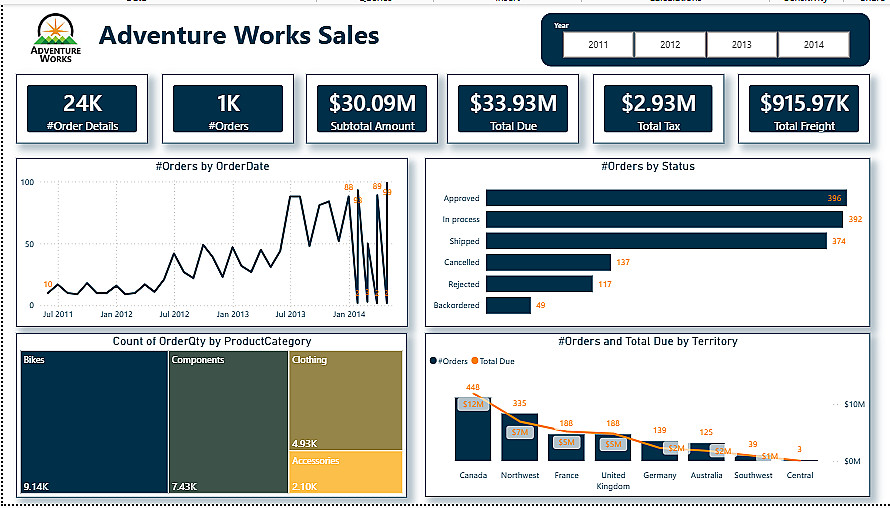Click the $10M axis value

pos(854,404)
